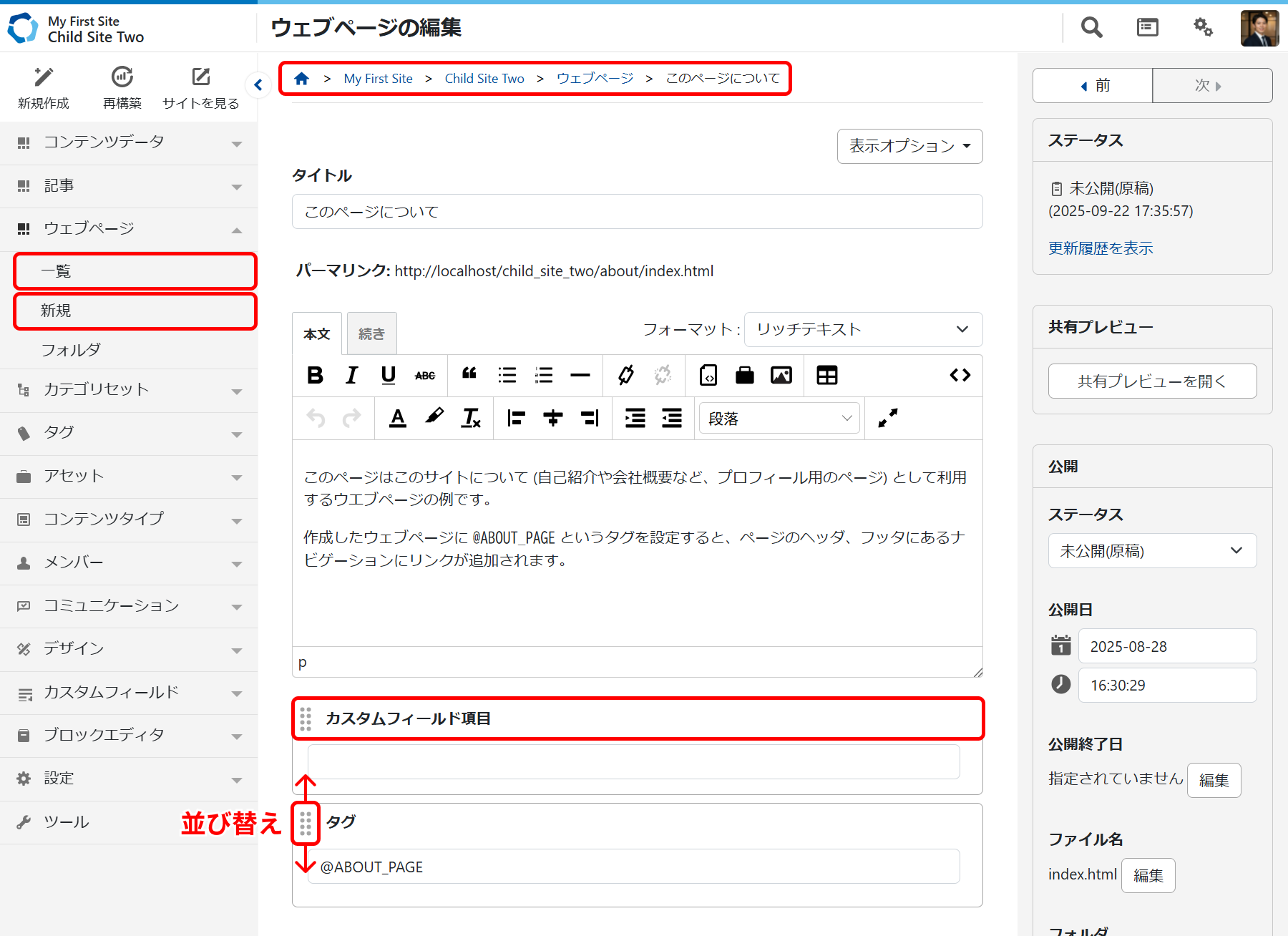
Task: Click the text color icon
Action: (398, 418)
